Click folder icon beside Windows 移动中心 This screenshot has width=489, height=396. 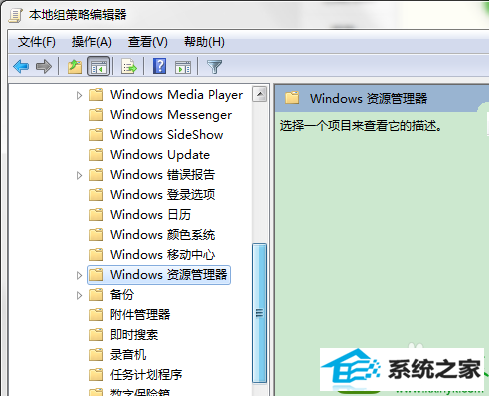[x=96, y=255]
